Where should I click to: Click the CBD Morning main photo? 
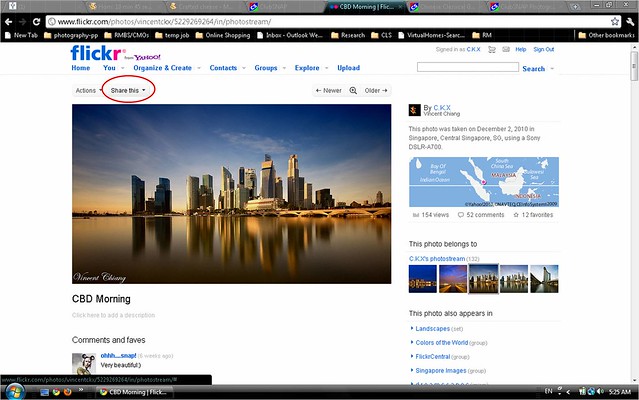(x=231, y=194)
